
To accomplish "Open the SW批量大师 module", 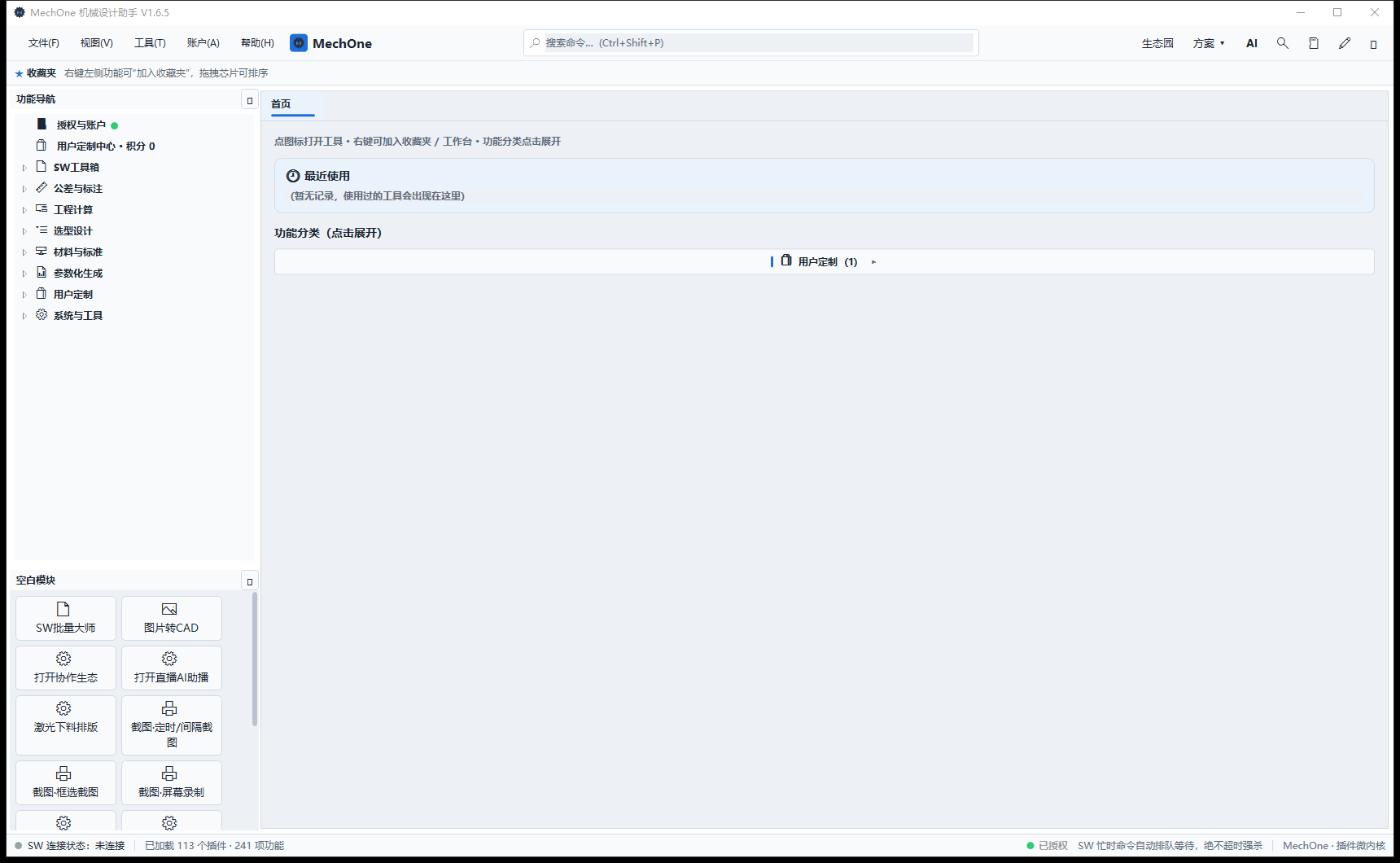I will point(66,619).
